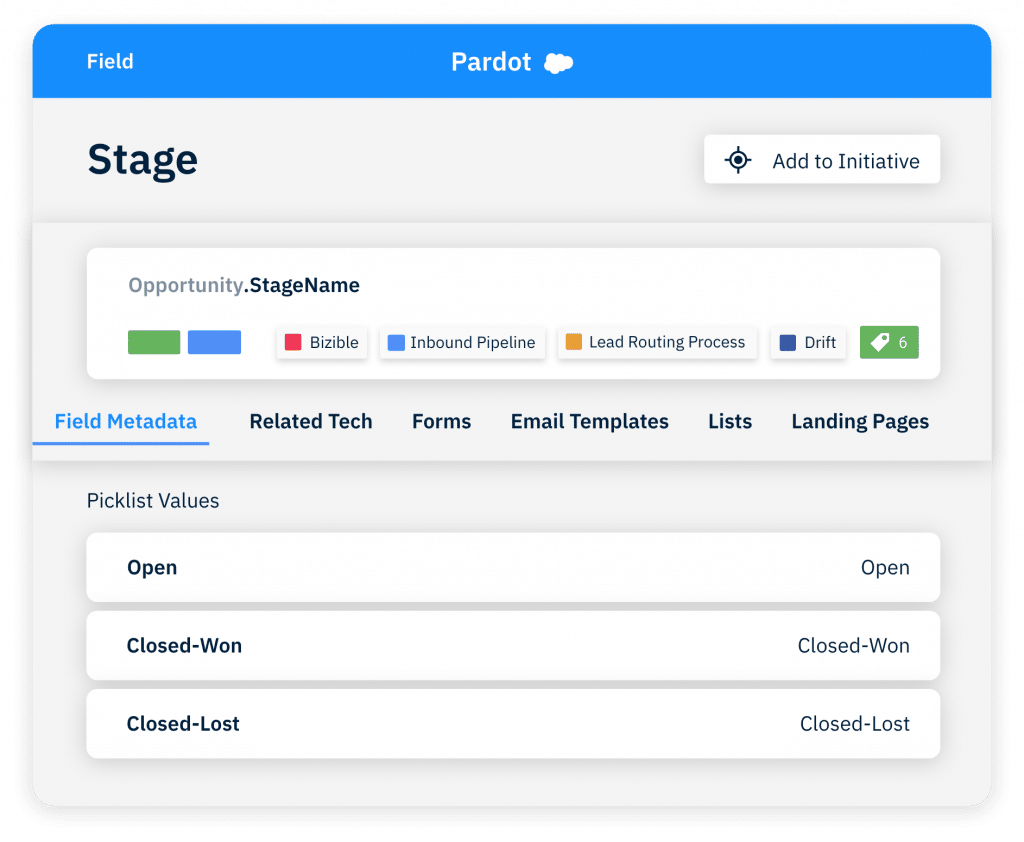Click the red Bizible square icon
1024x842 pixels.
pos(293,342)
